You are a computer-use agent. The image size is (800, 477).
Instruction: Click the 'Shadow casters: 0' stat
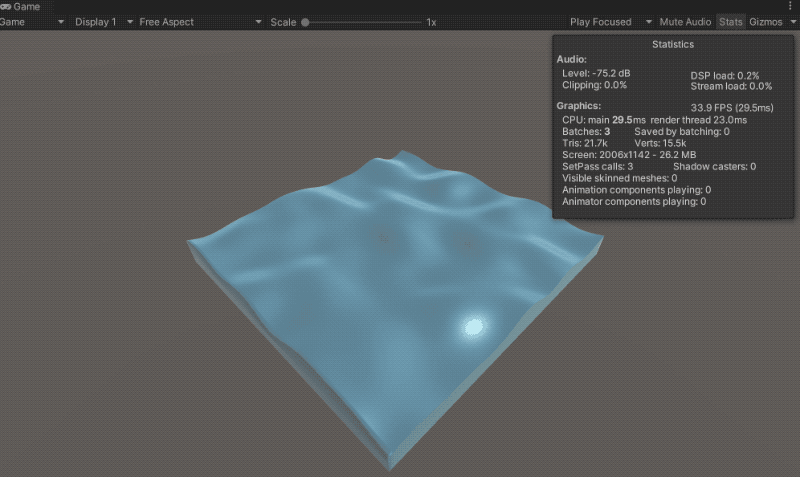coord(714,166)
